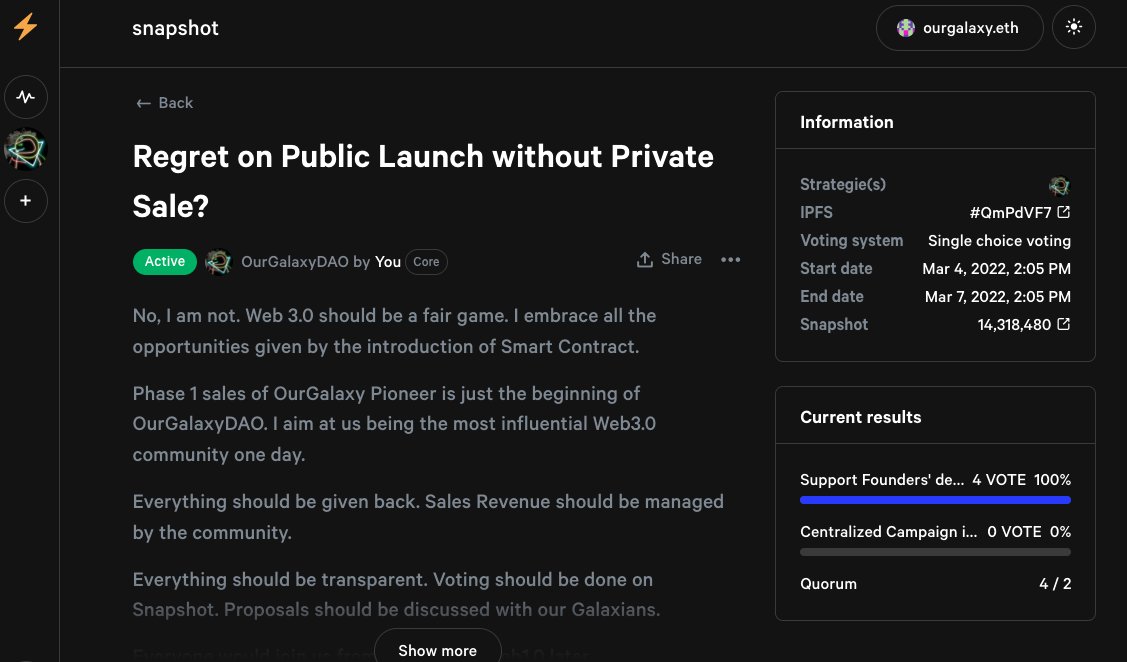Expand the proposal with Show more

click(x=438, y=649)
